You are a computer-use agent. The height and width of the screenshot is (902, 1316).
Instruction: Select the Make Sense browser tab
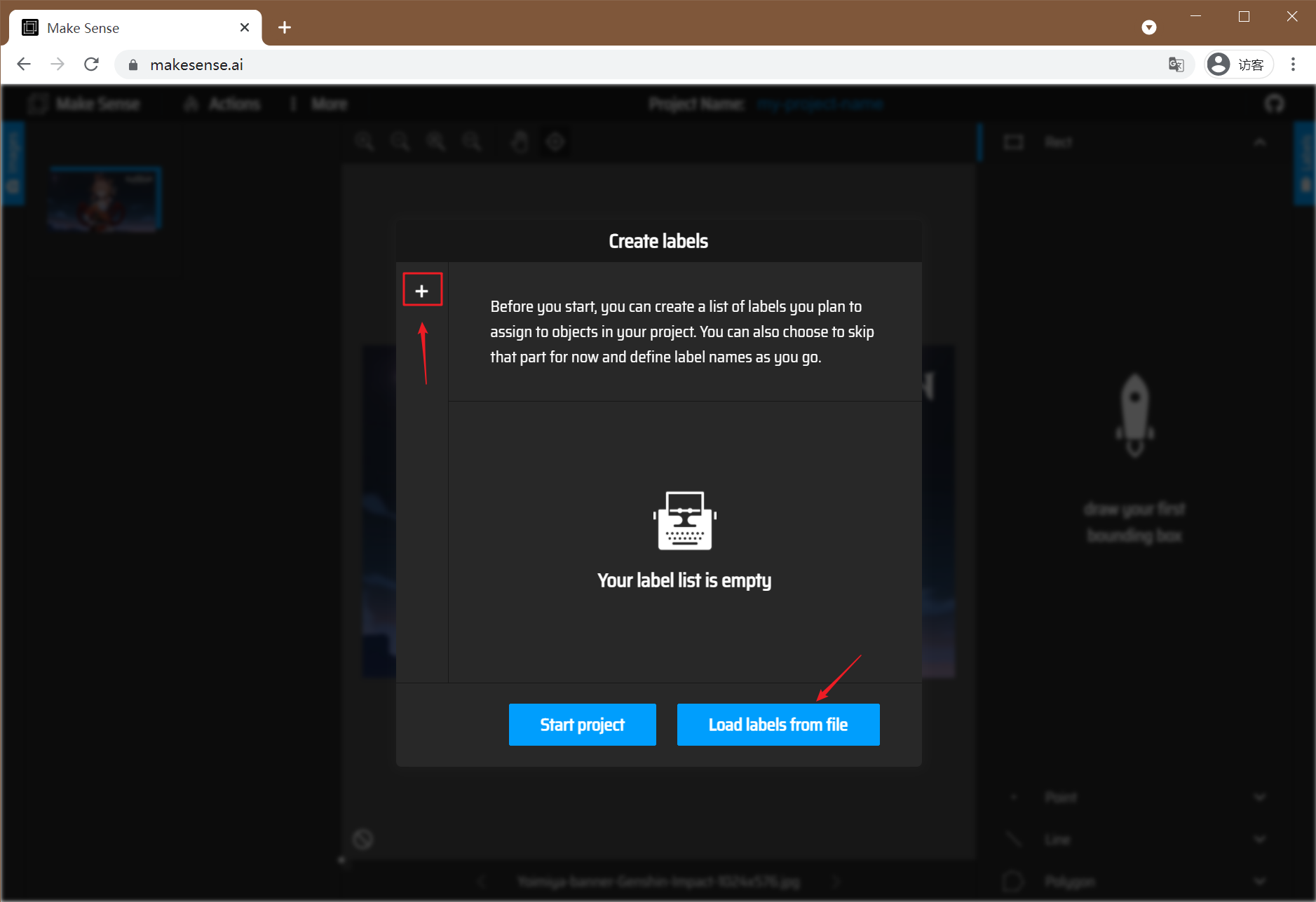[x=136, y=27]
